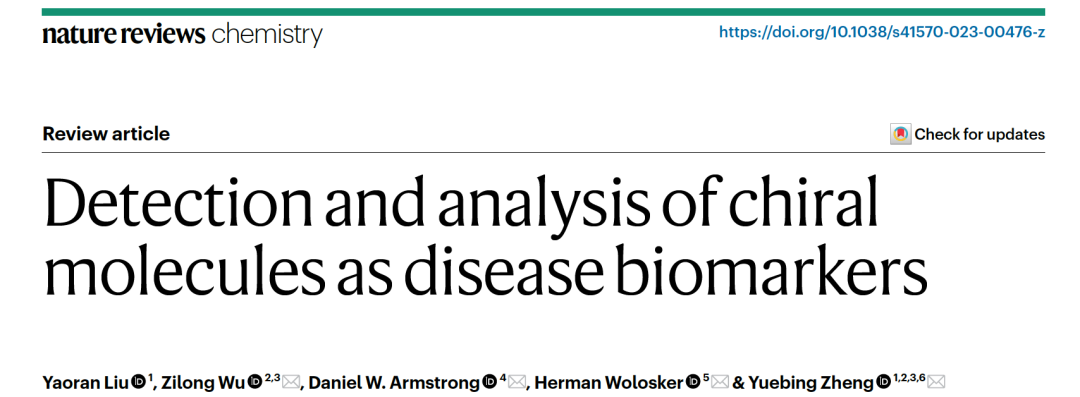Viewport: 1080px width, 397px height.
Task: Click the article title starting with Detection
Action: [x=484, y=238]
